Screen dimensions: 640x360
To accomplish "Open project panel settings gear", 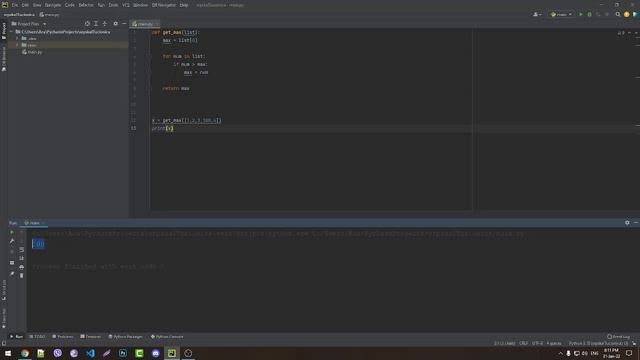I will click(x=116, y=24).
